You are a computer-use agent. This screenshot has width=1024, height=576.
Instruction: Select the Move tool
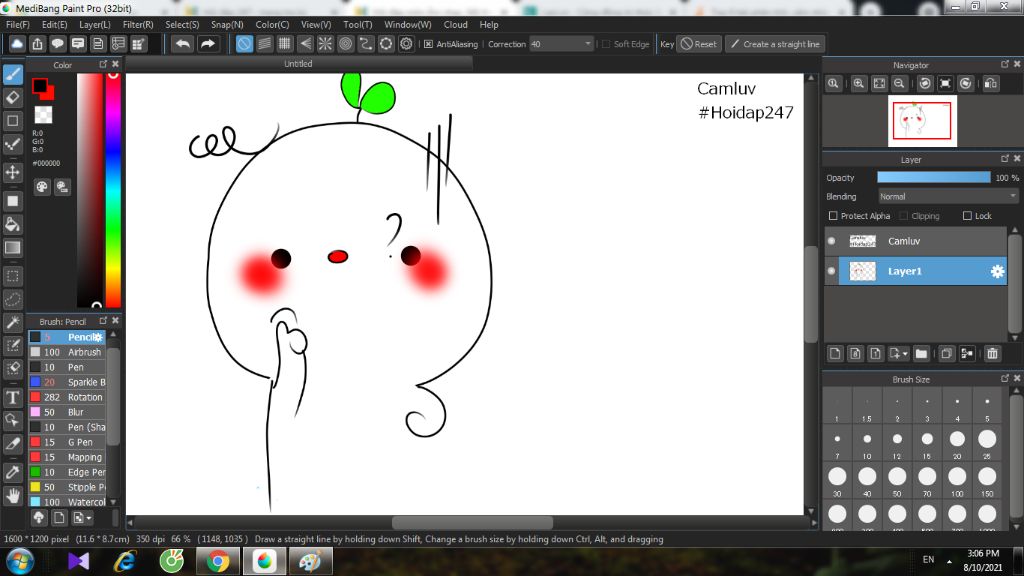click(12, 172)
